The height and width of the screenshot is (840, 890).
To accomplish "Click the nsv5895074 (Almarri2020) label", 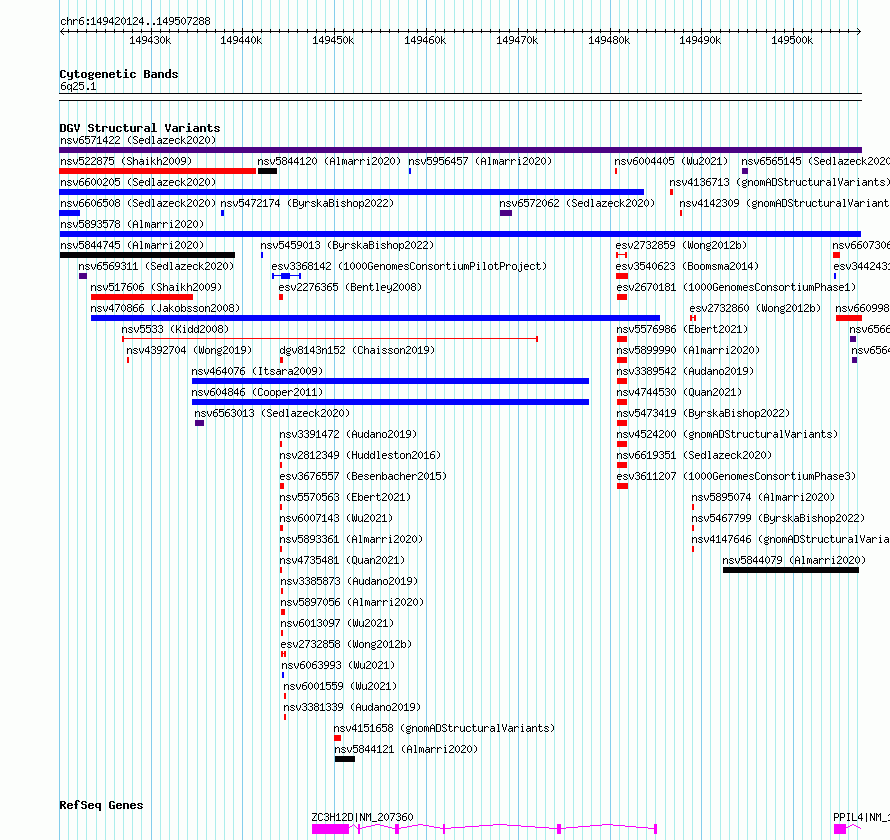I will click(x=763, y=497).
